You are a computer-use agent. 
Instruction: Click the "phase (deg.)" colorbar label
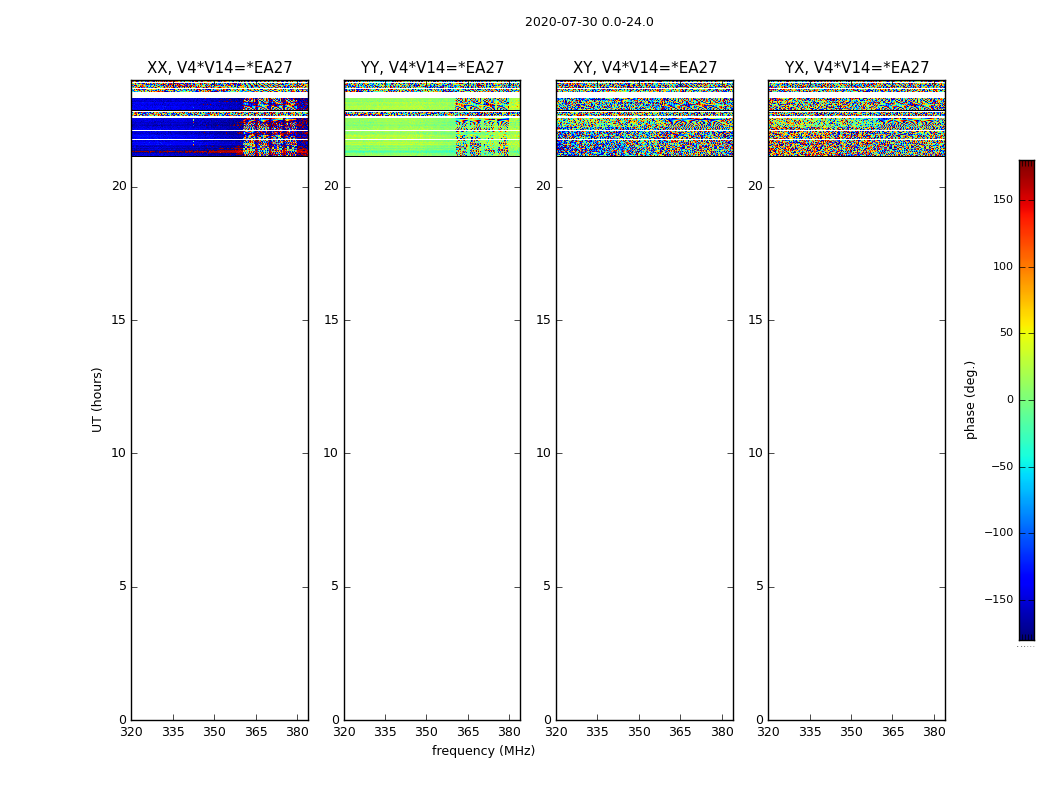970,399
